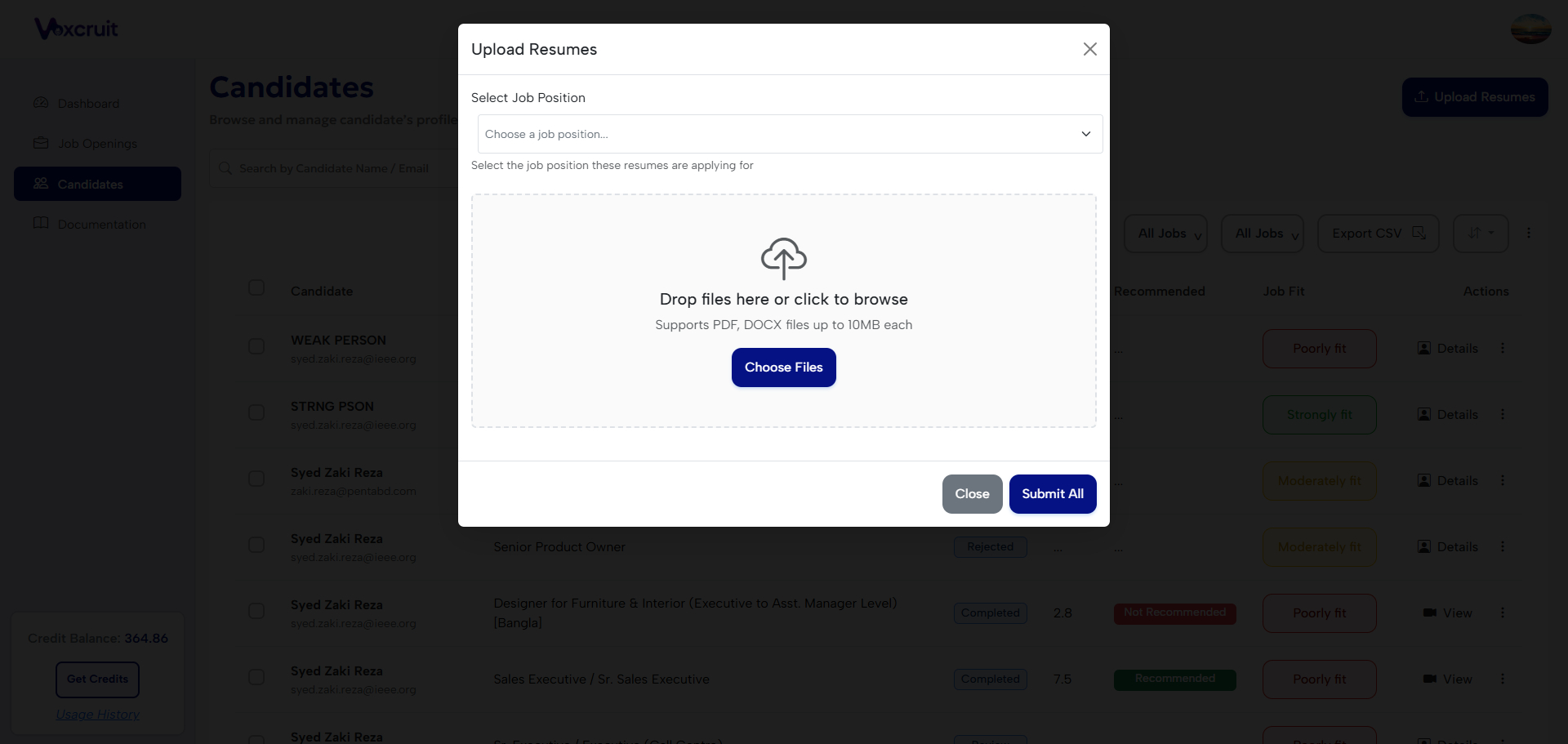Click the Choose Files button
Image resolution: width=1568 pixels, height=744 pixels.
(x=784, y=368)
